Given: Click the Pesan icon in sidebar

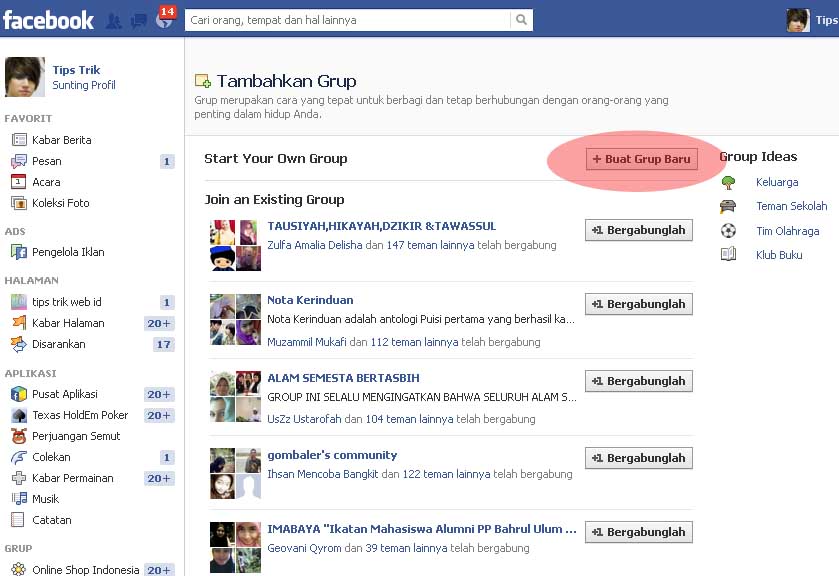Looking at the screenshot, I should tap(19, 161).
